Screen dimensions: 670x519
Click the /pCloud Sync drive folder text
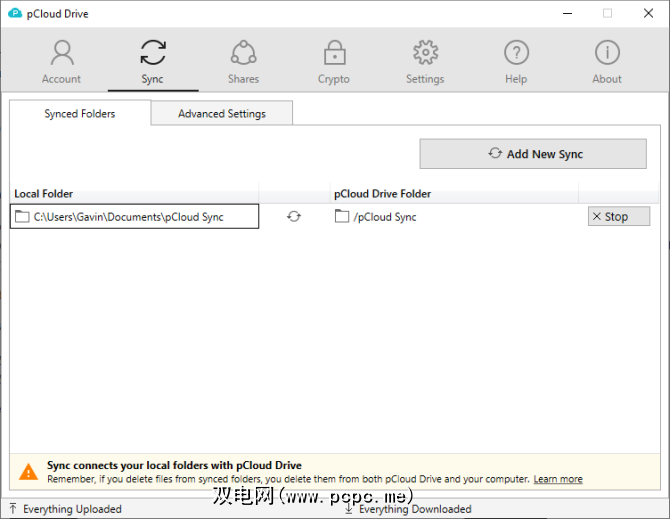[385, 217]
